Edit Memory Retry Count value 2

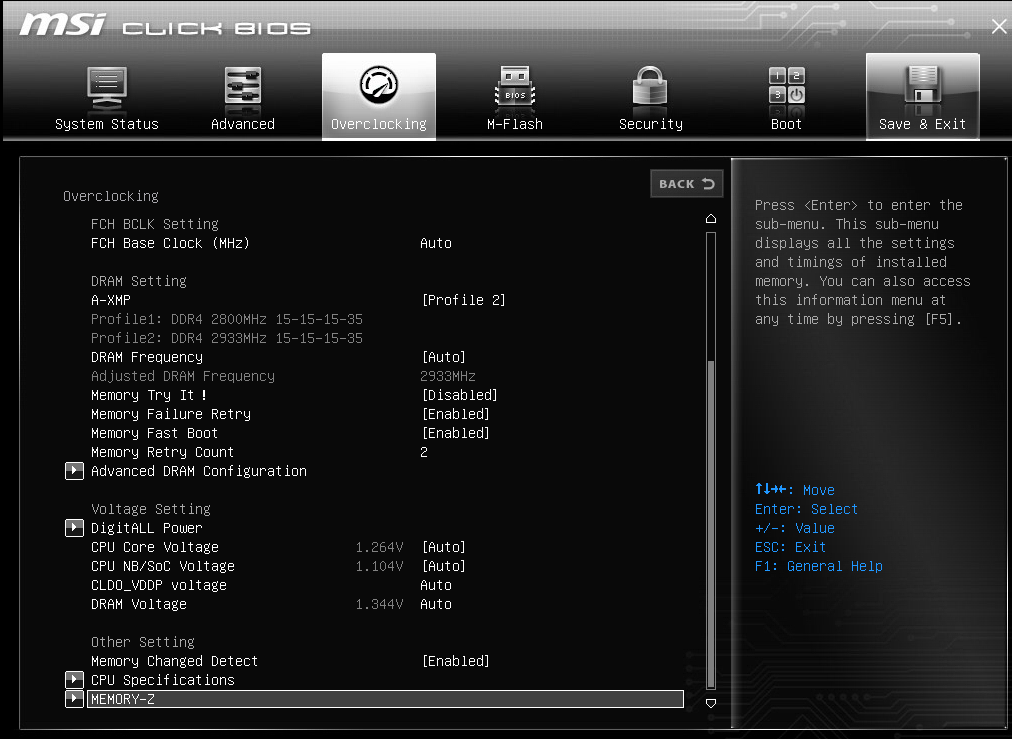(424, 452)
